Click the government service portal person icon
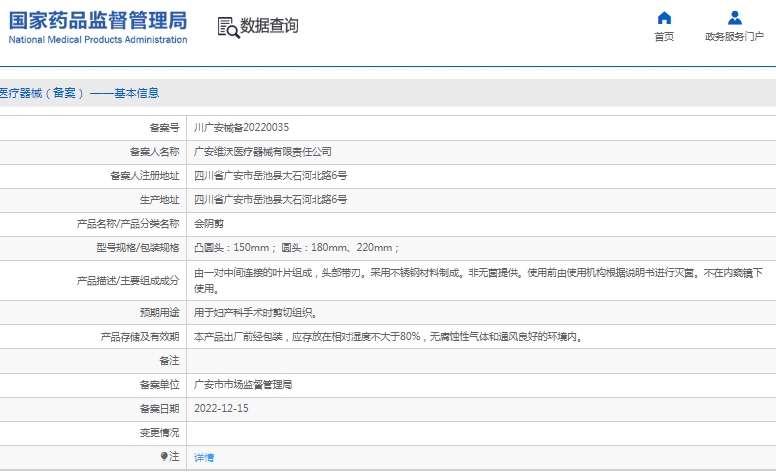The image size is (776, 475). (x=735, y=18)
